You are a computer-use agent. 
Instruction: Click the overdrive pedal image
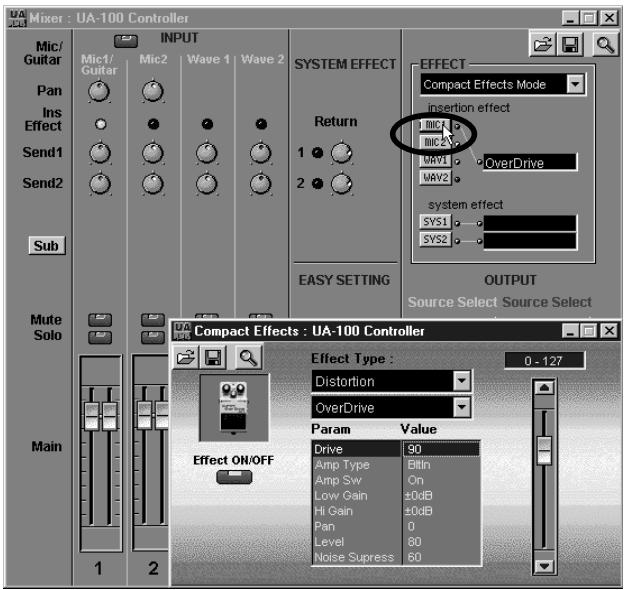[x=234, y=408]
